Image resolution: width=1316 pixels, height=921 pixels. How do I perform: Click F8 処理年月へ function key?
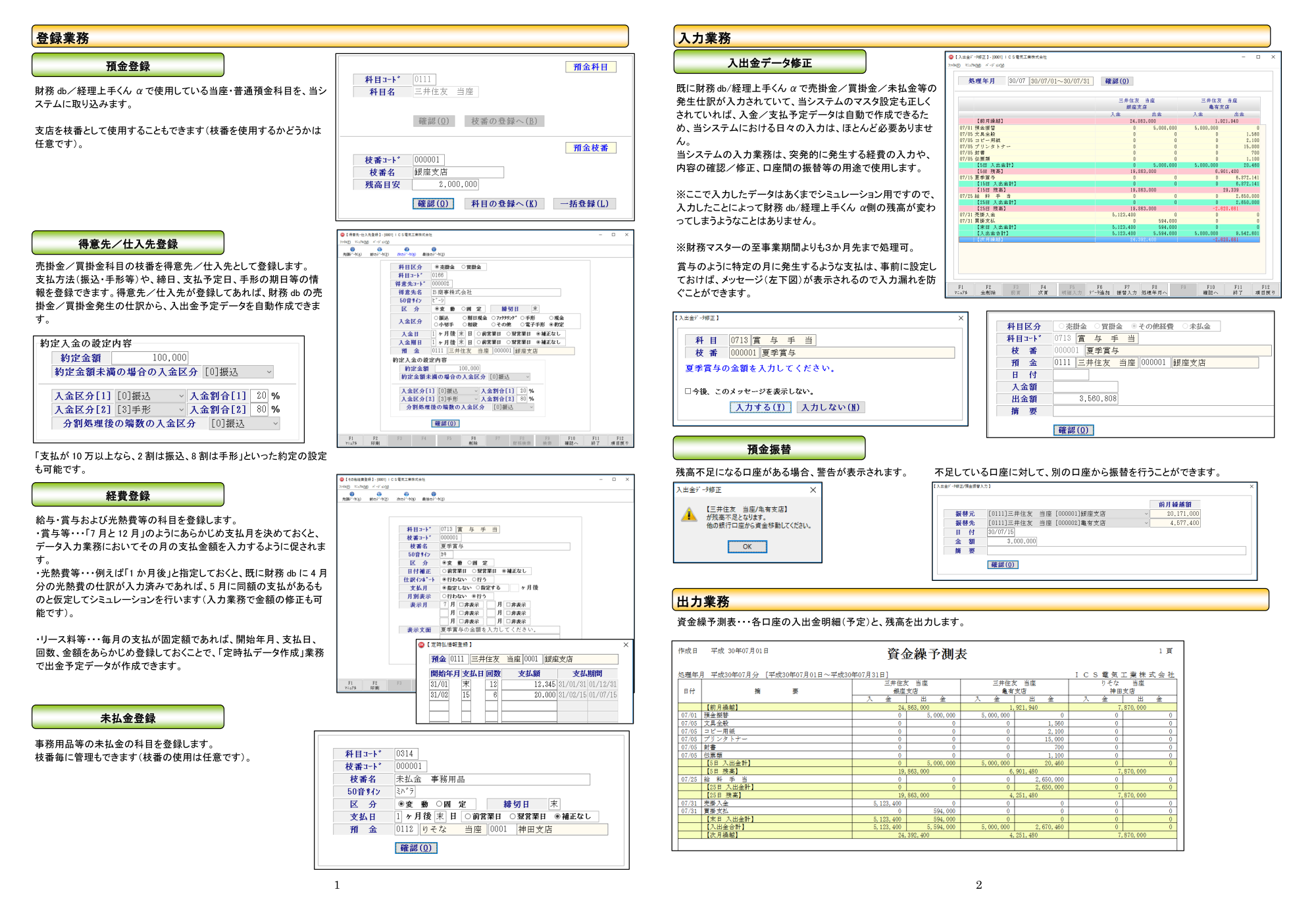click(1154, 289)
